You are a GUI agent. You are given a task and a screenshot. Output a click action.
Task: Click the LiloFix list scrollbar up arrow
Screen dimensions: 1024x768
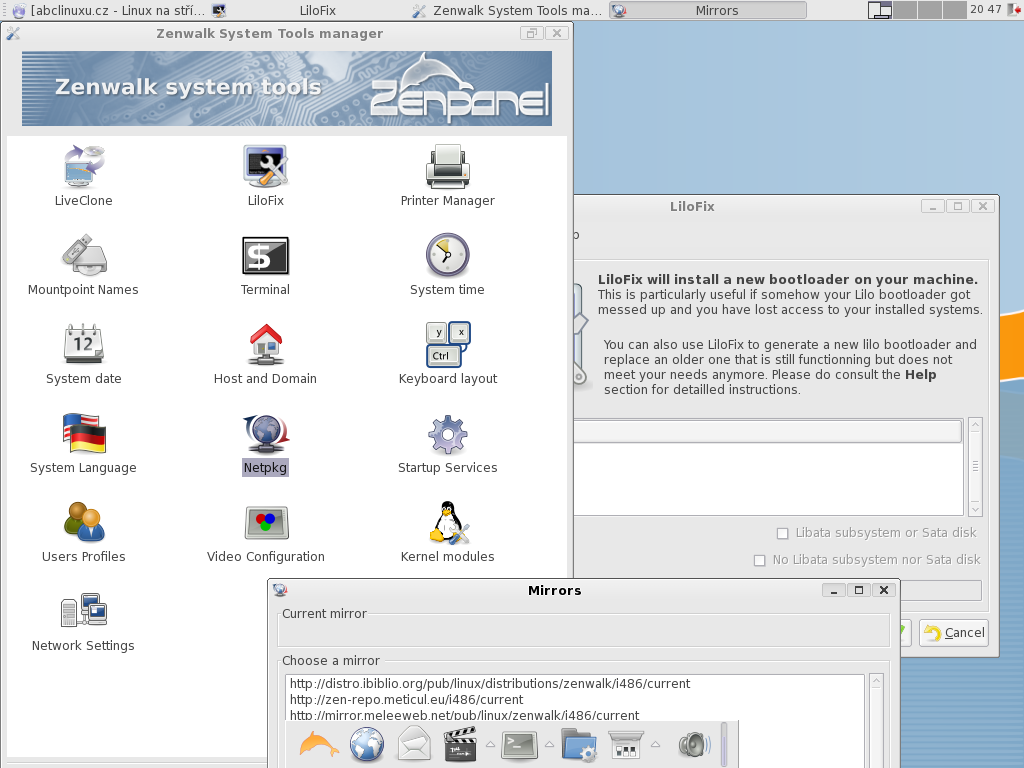(975, 425)
